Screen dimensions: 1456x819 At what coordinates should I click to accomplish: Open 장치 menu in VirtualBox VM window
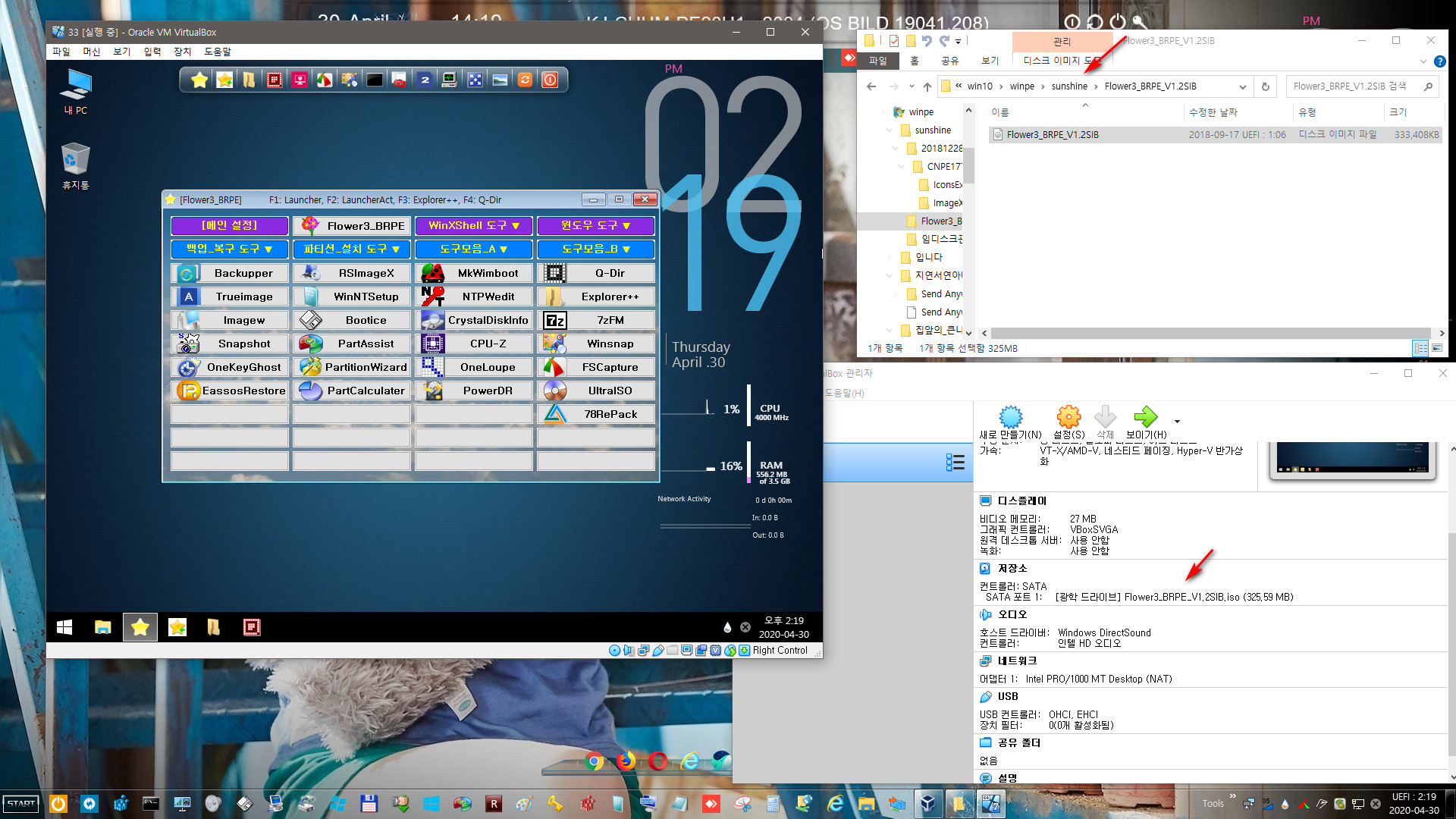(x=182, y=52)
